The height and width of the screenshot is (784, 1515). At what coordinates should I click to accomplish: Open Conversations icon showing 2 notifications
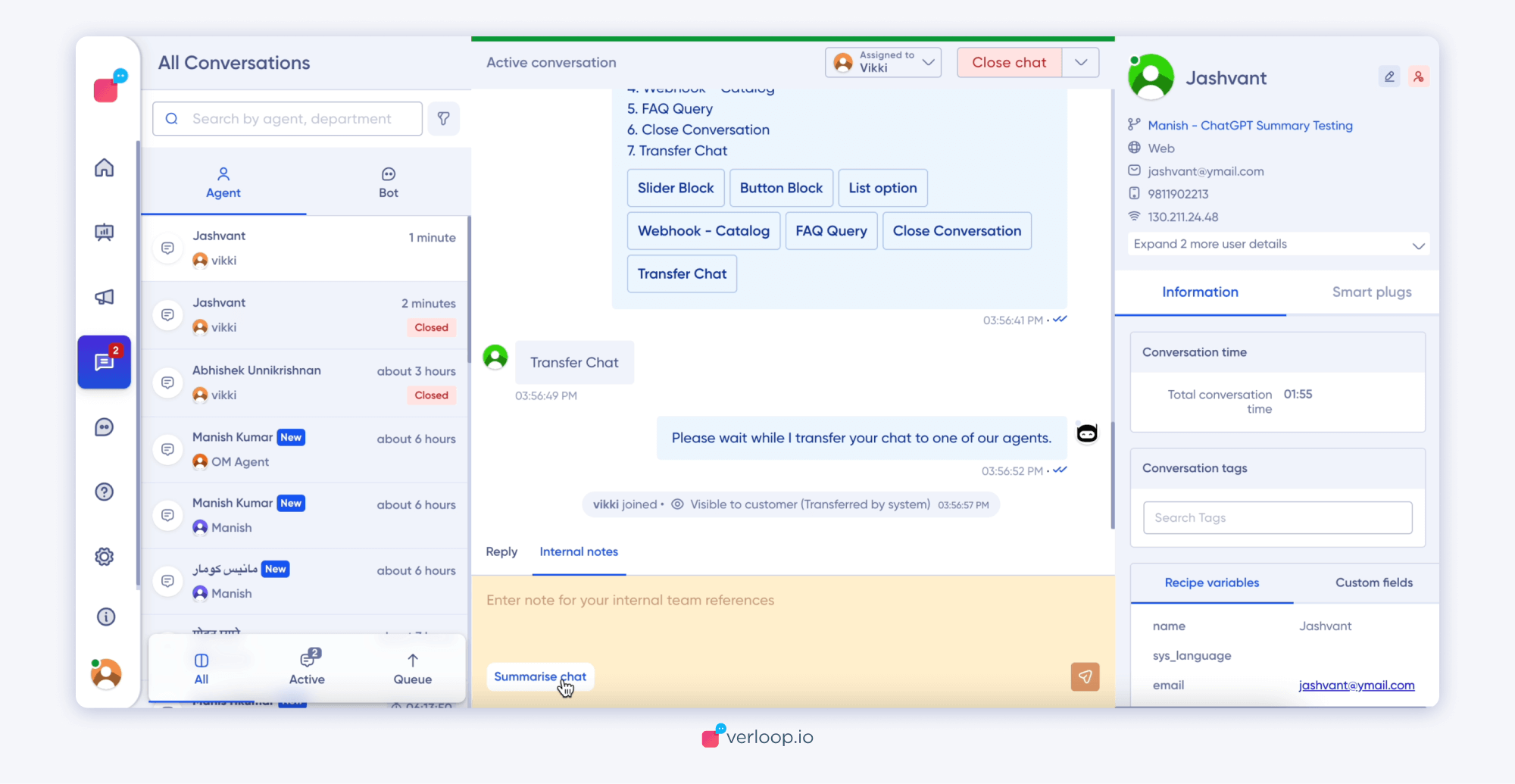[104, 362]
